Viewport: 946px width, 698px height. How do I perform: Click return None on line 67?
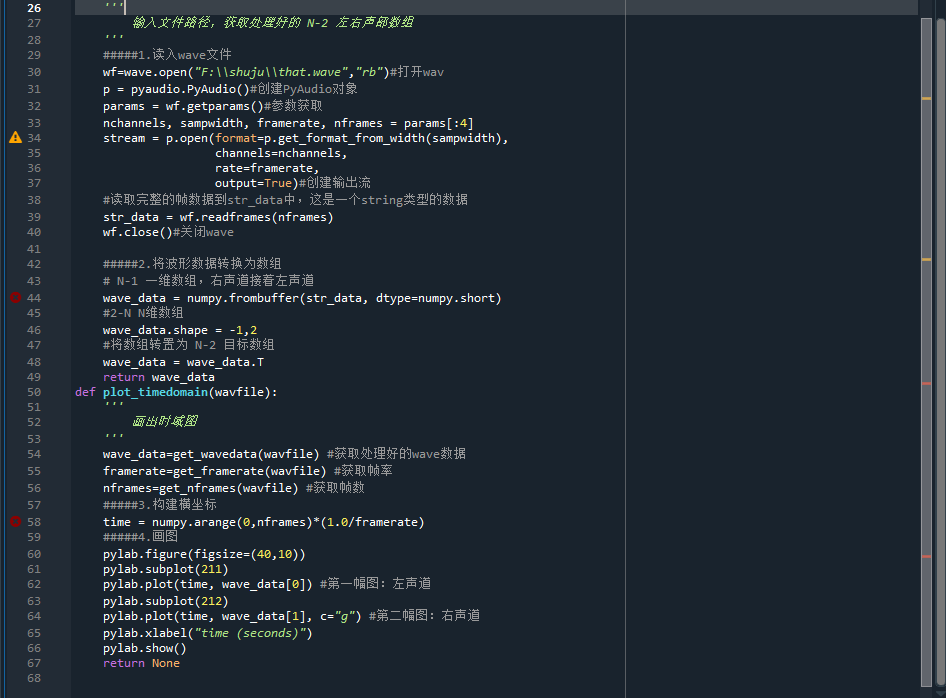[141, 663]
